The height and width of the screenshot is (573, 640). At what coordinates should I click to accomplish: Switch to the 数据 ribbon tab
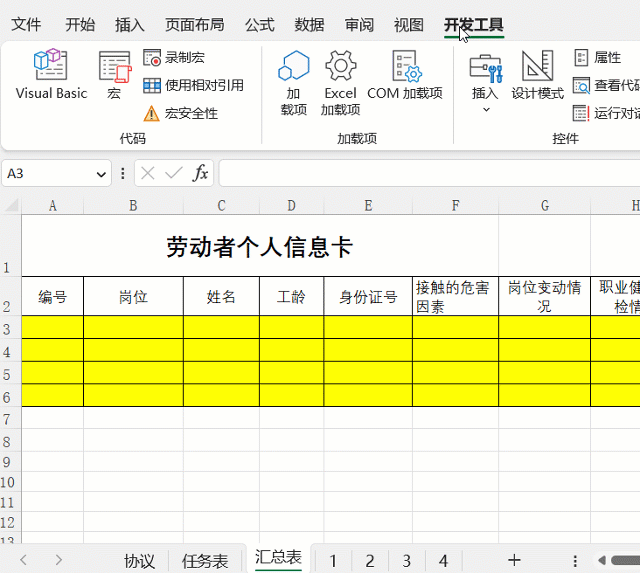coord(309,25)
